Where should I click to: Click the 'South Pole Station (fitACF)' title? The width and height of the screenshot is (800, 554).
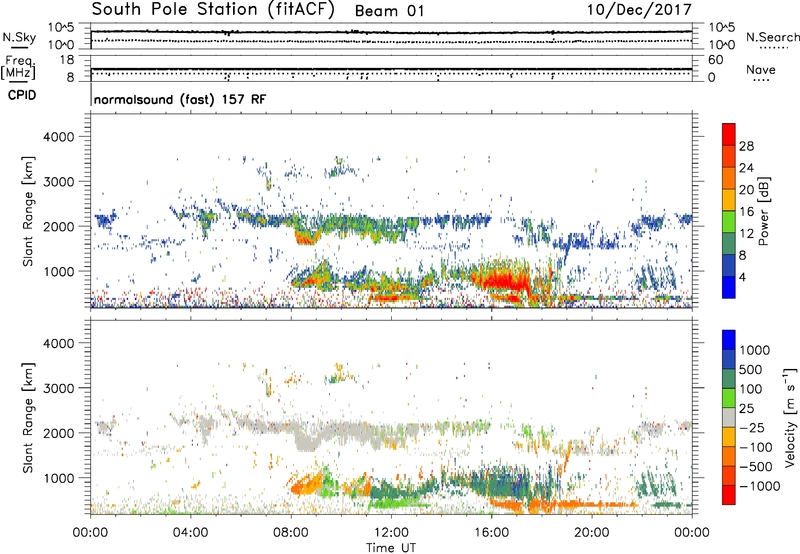click(213, 10)
